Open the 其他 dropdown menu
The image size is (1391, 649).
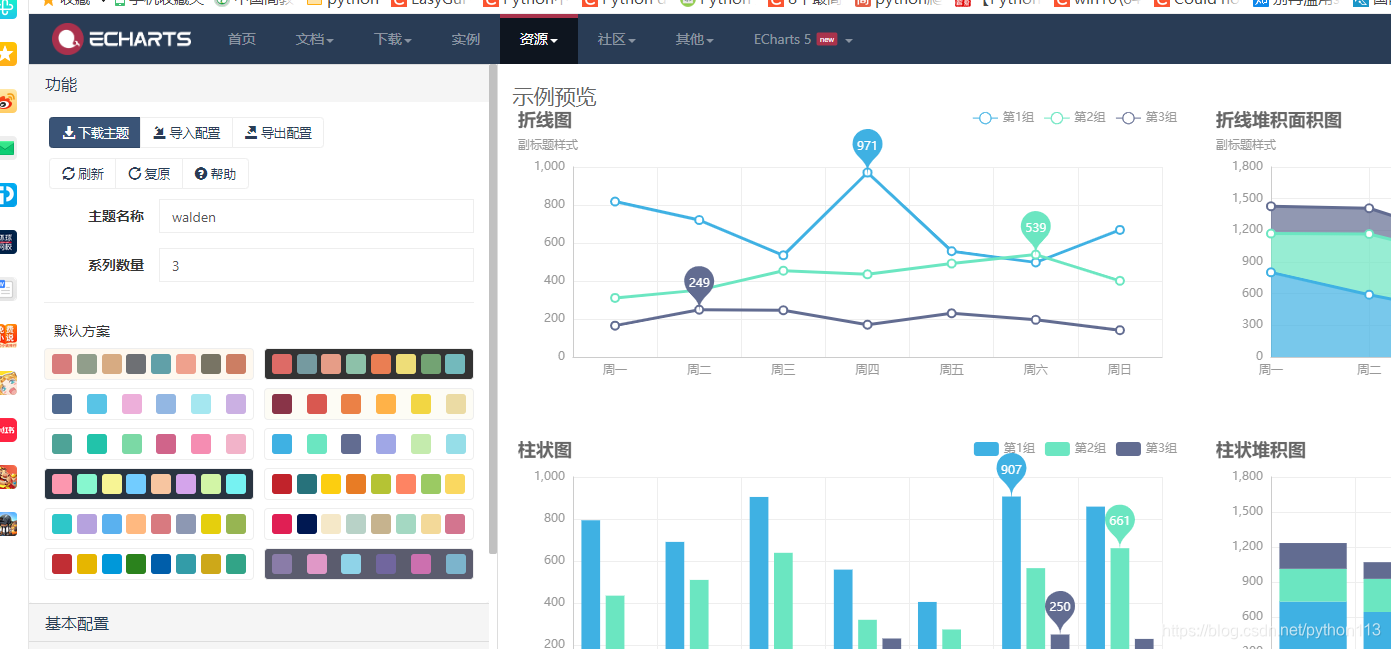[695, 39]
